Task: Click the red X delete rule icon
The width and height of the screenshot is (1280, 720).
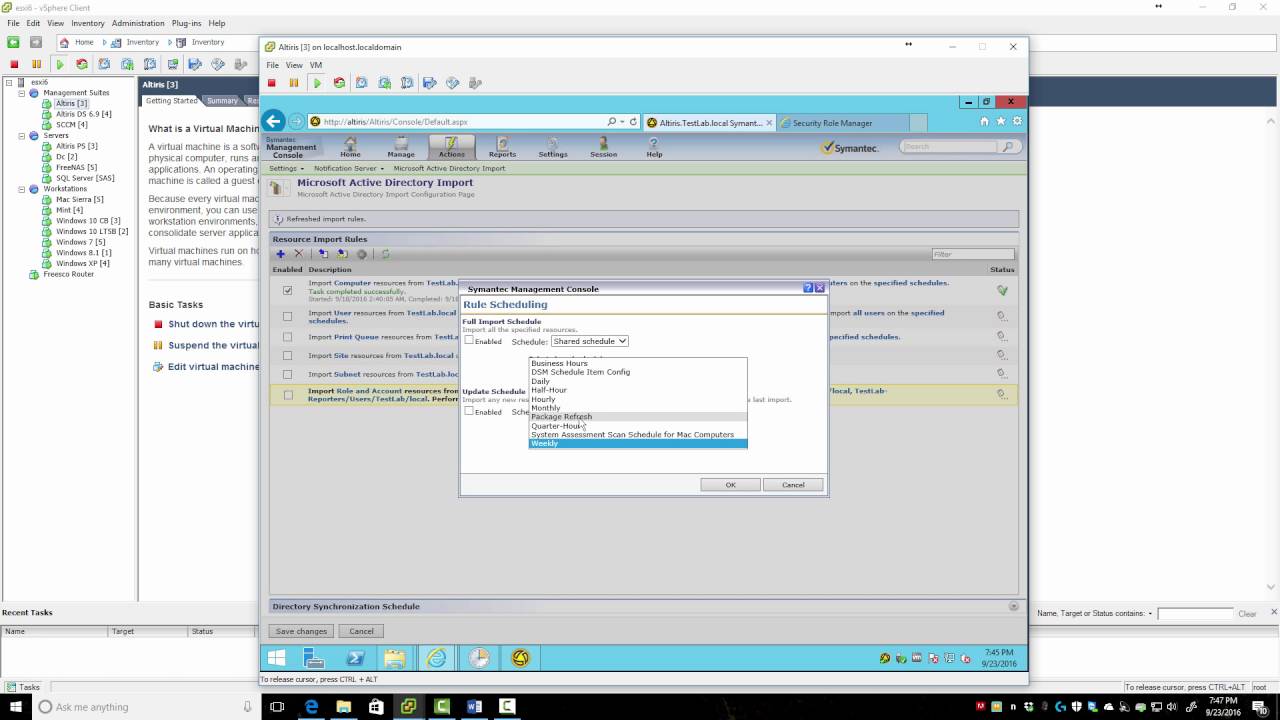Action: 298,254
